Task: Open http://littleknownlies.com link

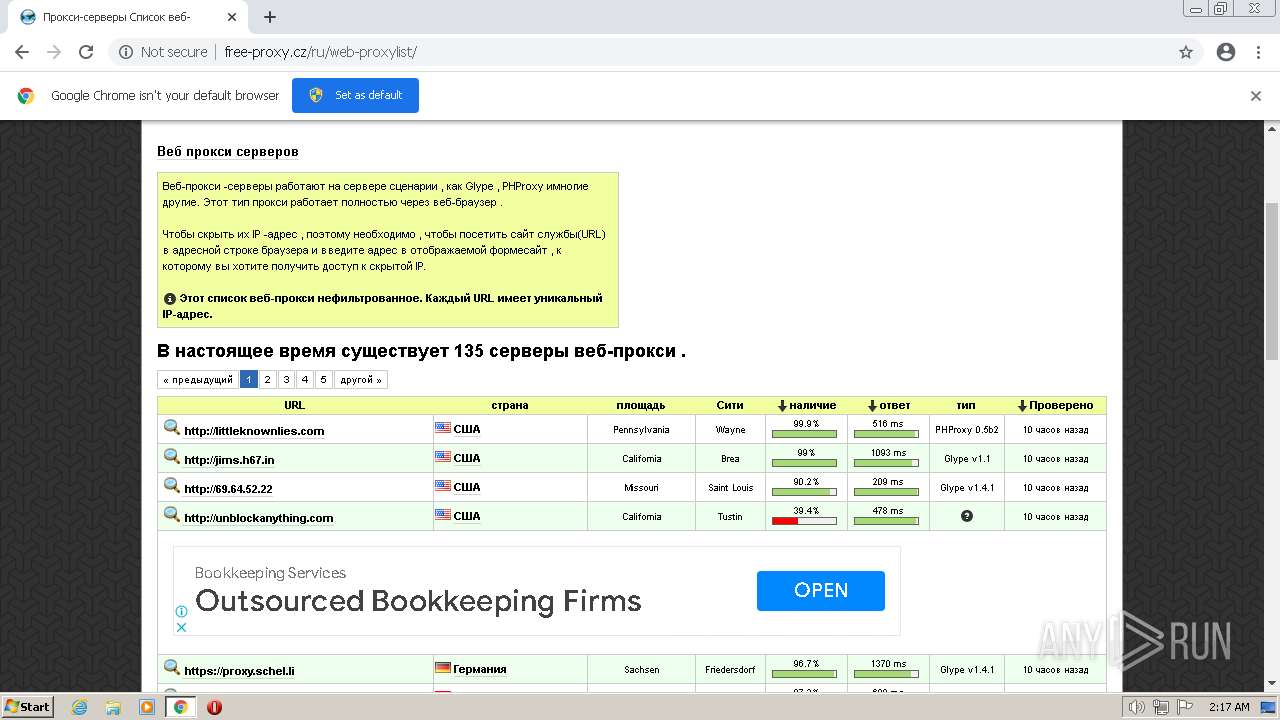Action: tap(254, 431)
